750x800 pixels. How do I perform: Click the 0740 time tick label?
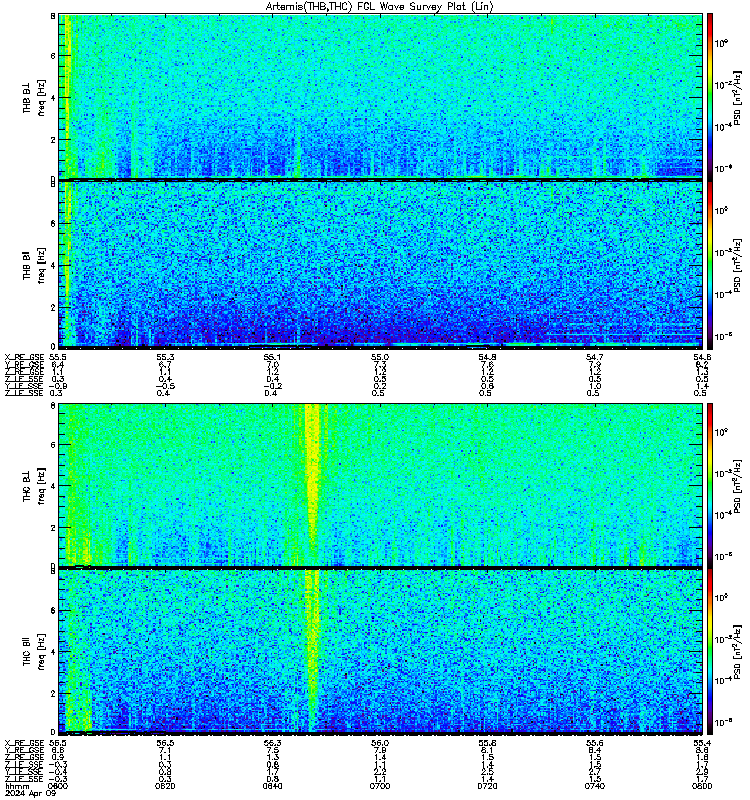594,786
